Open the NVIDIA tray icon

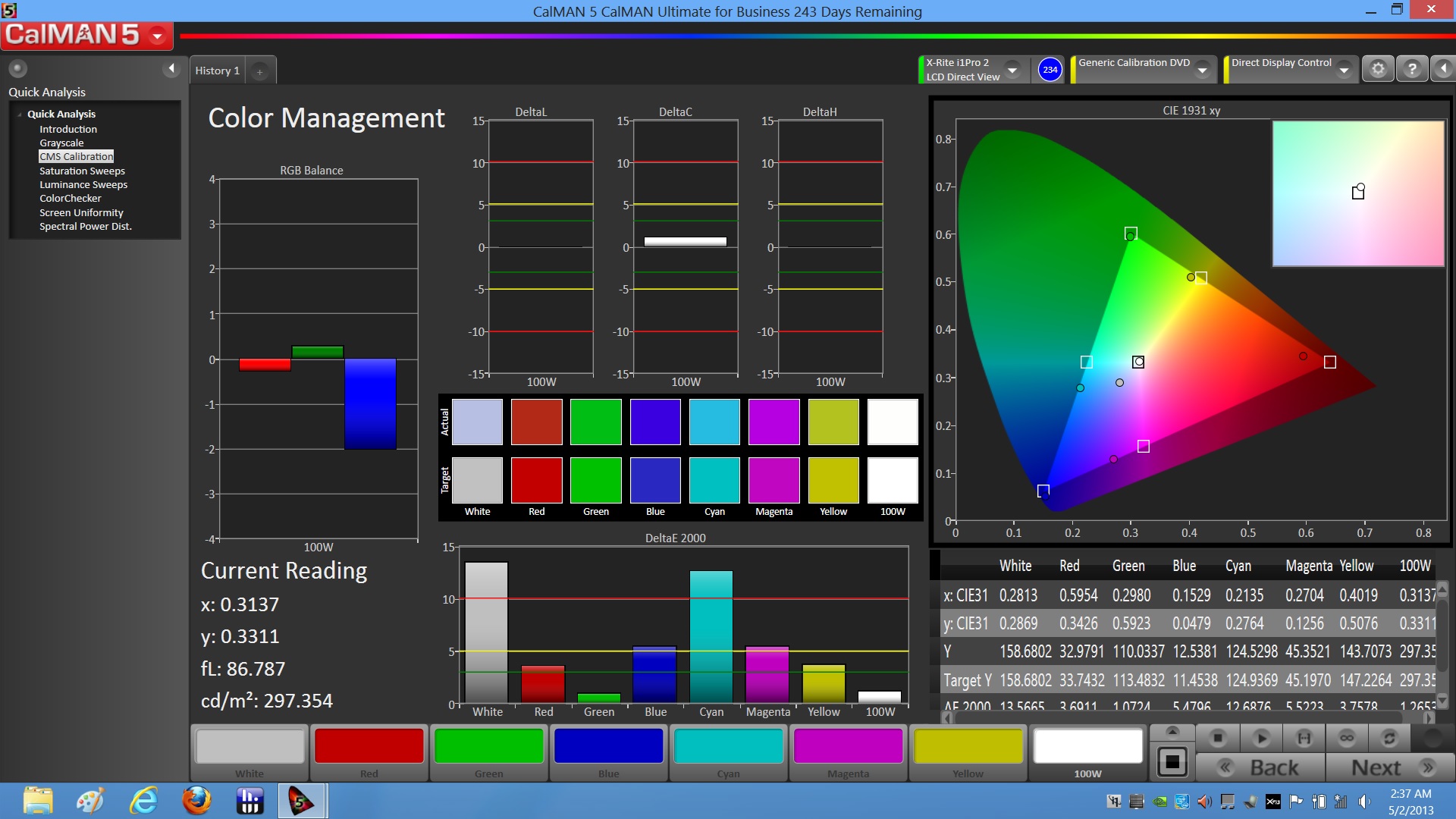click(1159, 802)
